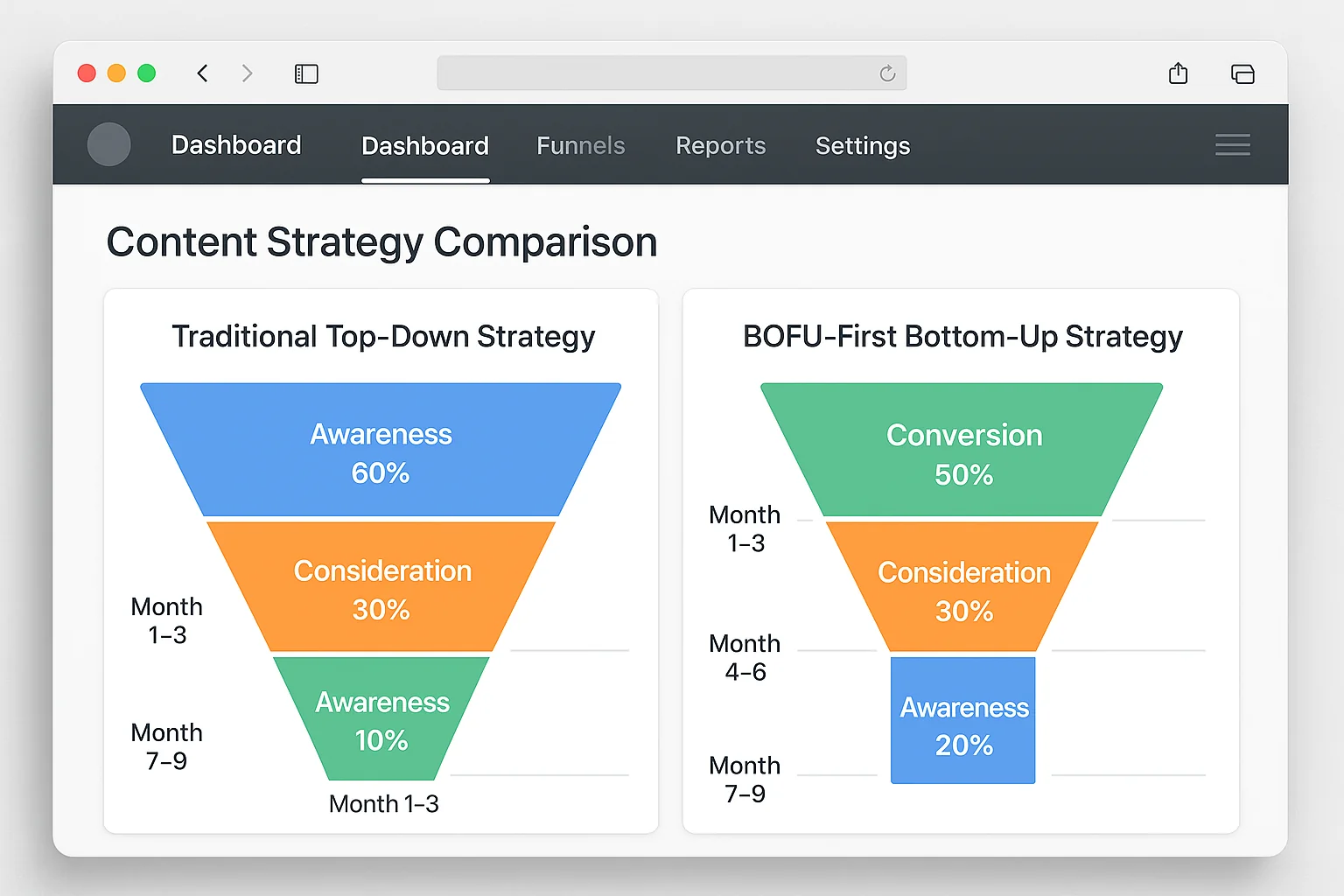
Task: Navigate back using the arrow icon
Action: 202,73
